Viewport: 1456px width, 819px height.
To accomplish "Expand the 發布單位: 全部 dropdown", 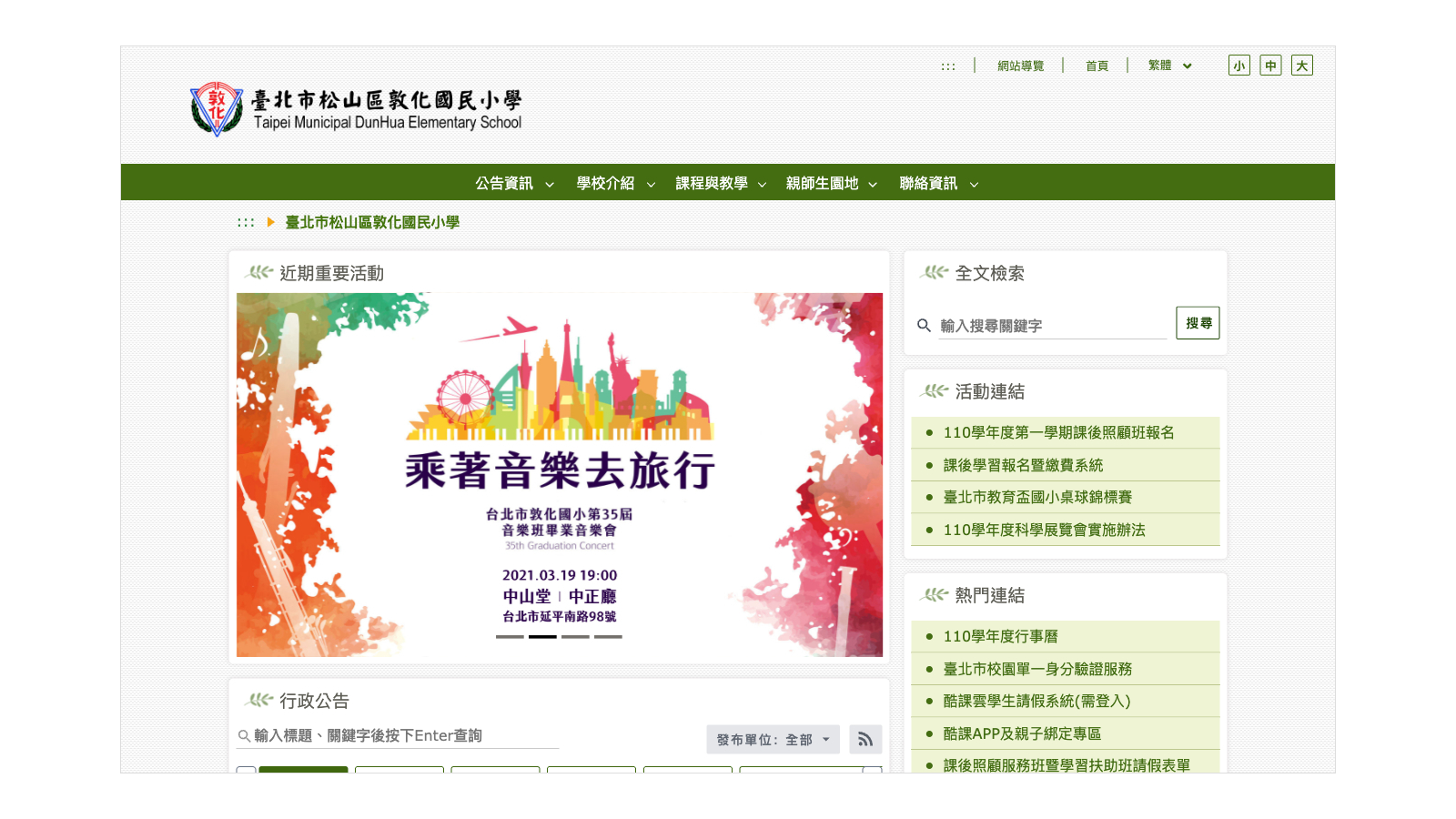I will (773, 740).
